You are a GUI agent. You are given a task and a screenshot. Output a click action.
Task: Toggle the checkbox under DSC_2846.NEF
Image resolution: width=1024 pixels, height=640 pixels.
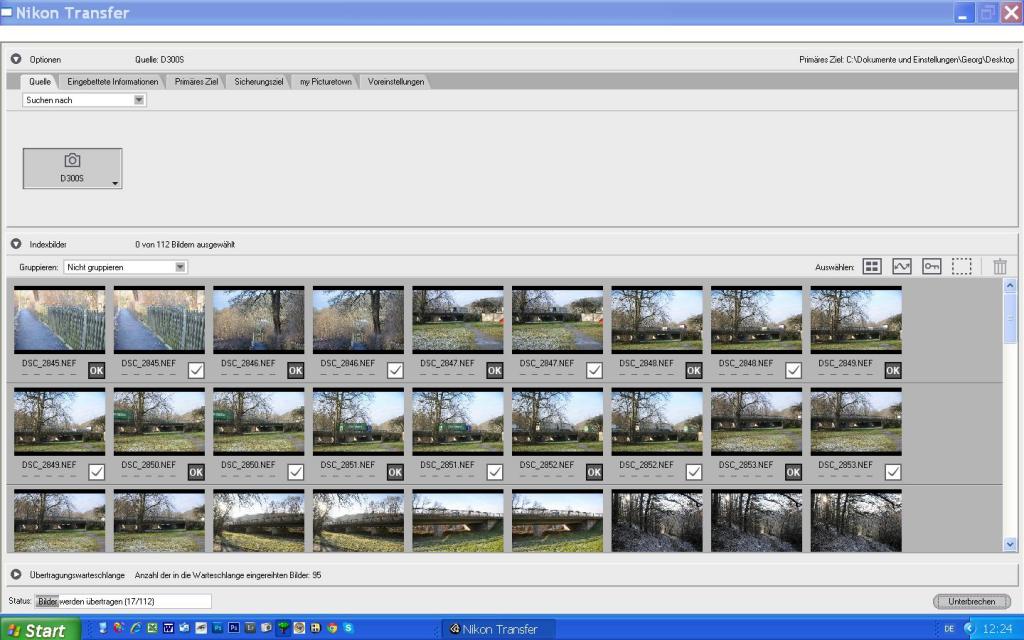[395, 370]
